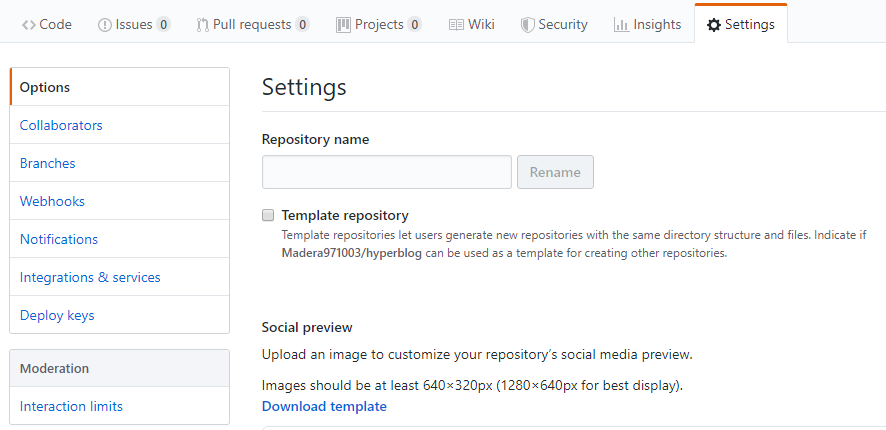Navigate to Deploy keys
The image size is (886, 430).
(57, 315)
